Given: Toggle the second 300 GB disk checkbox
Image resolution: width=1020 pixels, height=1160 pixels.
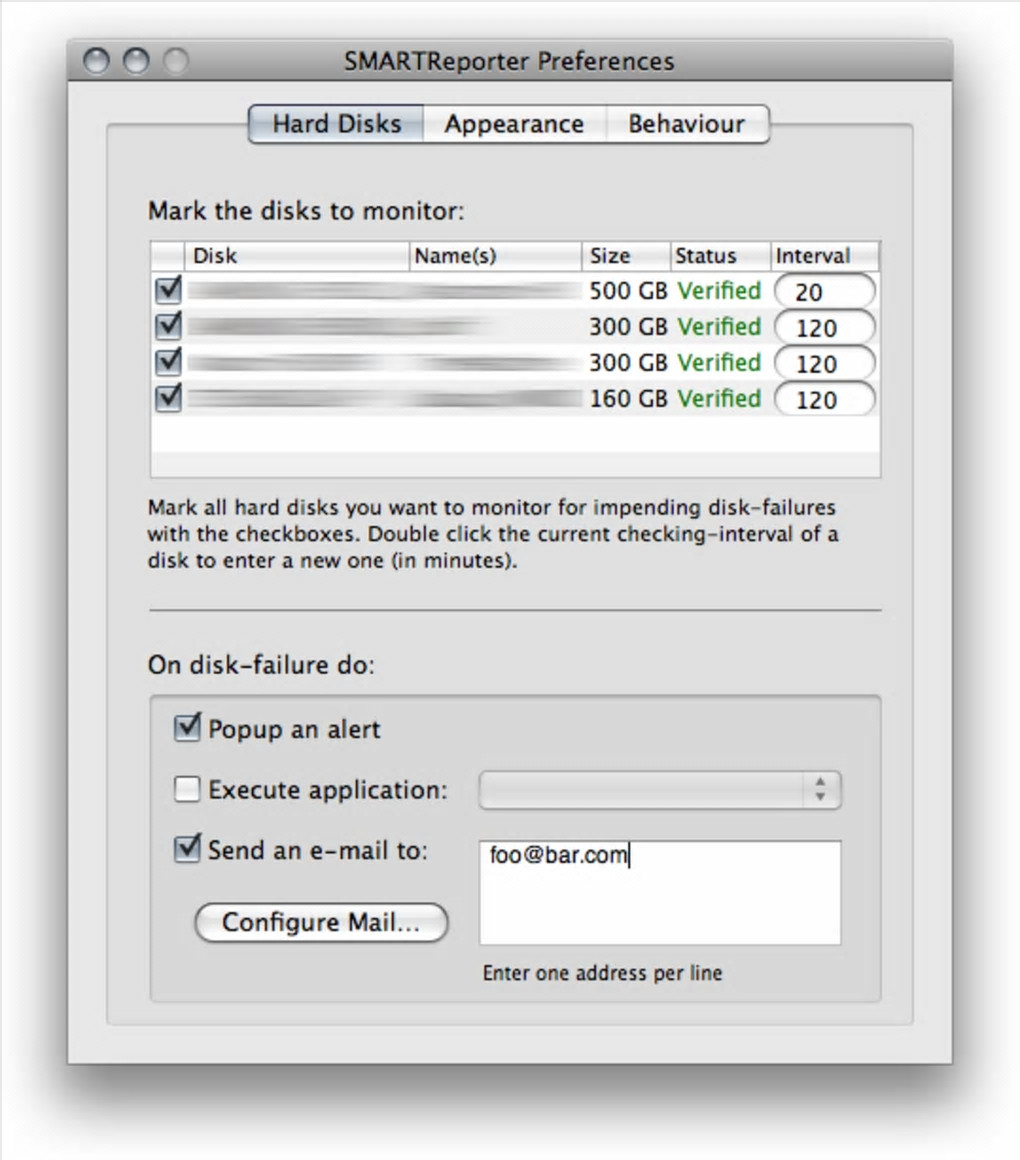Looking at the screenshot, I should 169,362.
